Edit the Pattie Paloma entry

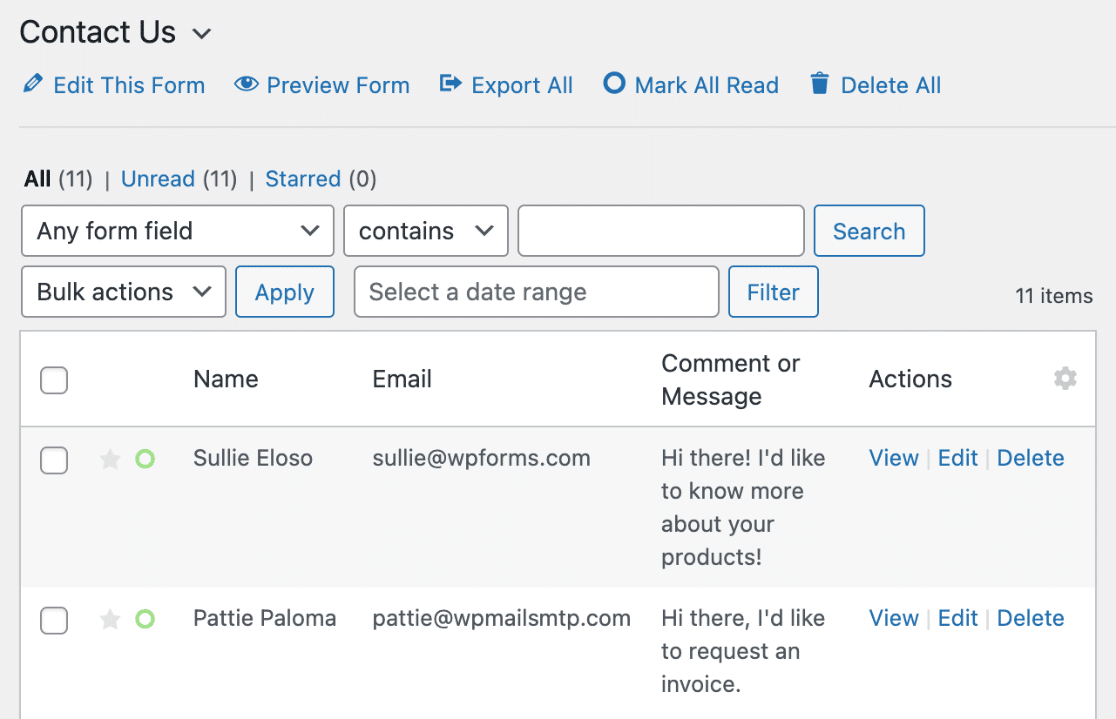958,618
